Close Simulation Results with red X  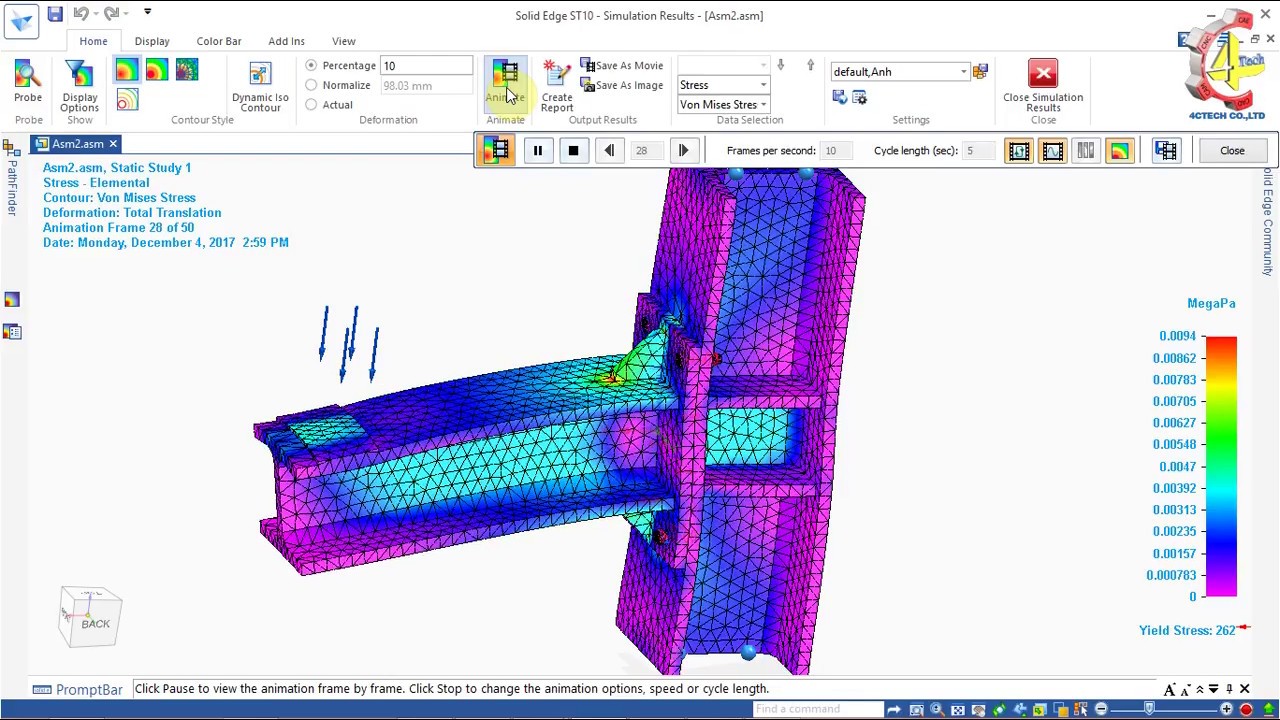coord(1043,86)
